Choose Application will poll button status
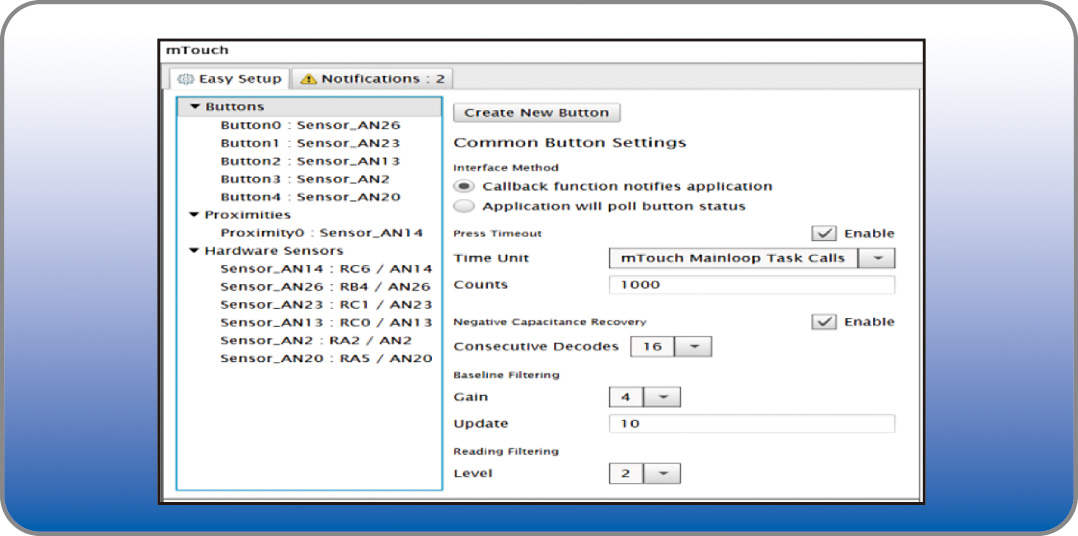 coord(464,206)
